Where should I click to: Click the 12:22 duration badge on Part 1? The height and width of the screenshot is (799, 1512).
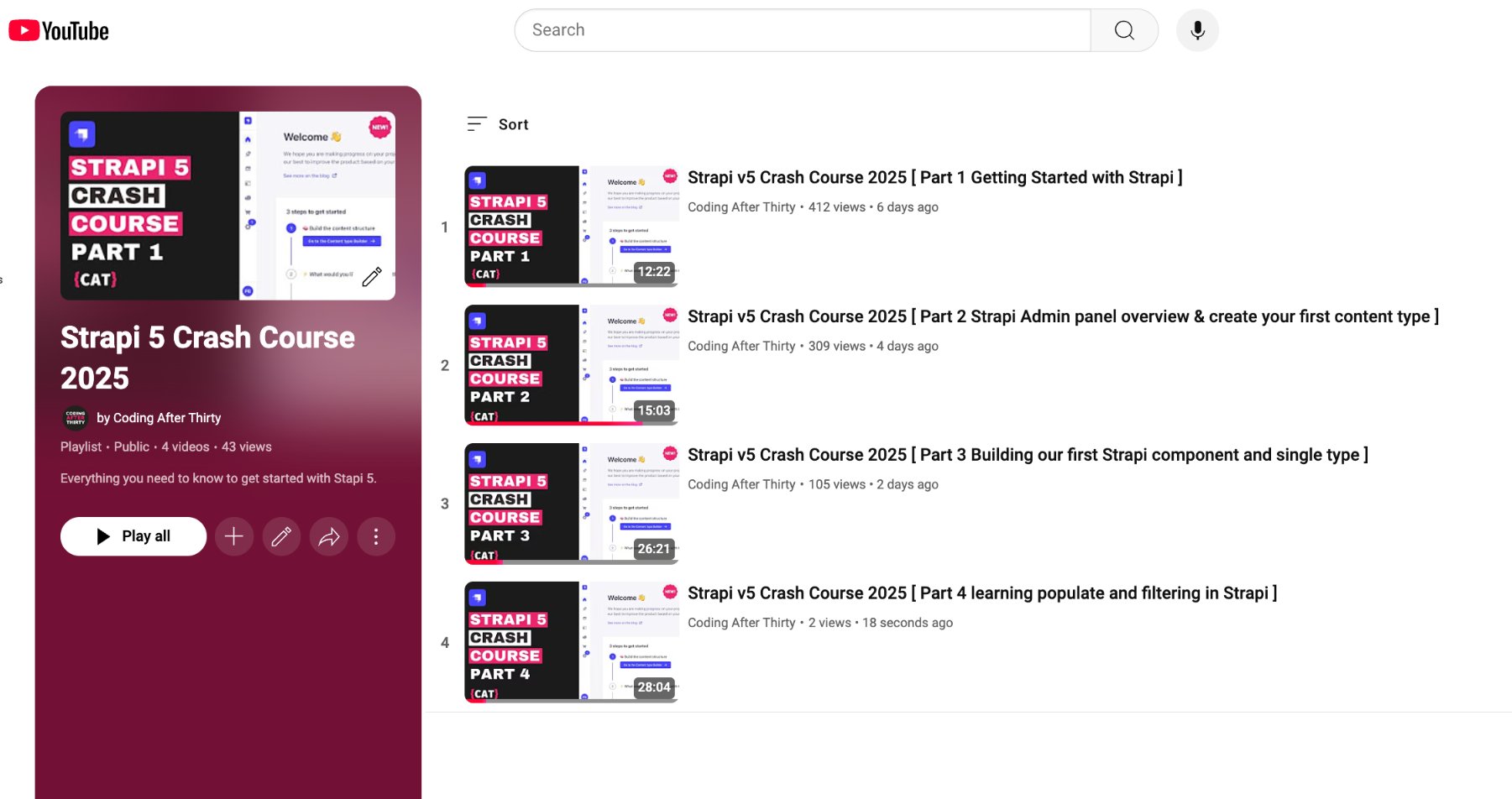coord(654,271)
